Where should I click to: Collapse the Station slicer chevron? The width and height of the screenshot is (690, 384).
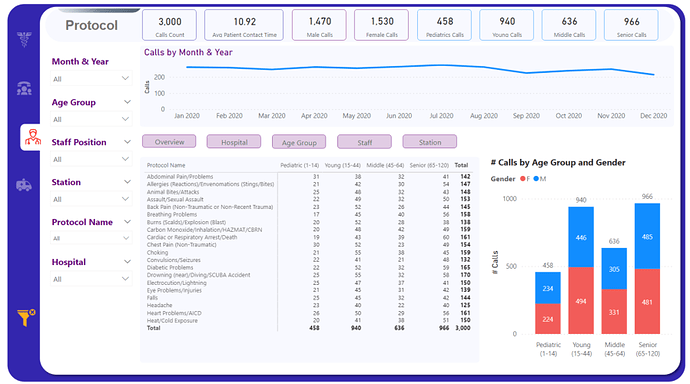[x=127, y=182]
